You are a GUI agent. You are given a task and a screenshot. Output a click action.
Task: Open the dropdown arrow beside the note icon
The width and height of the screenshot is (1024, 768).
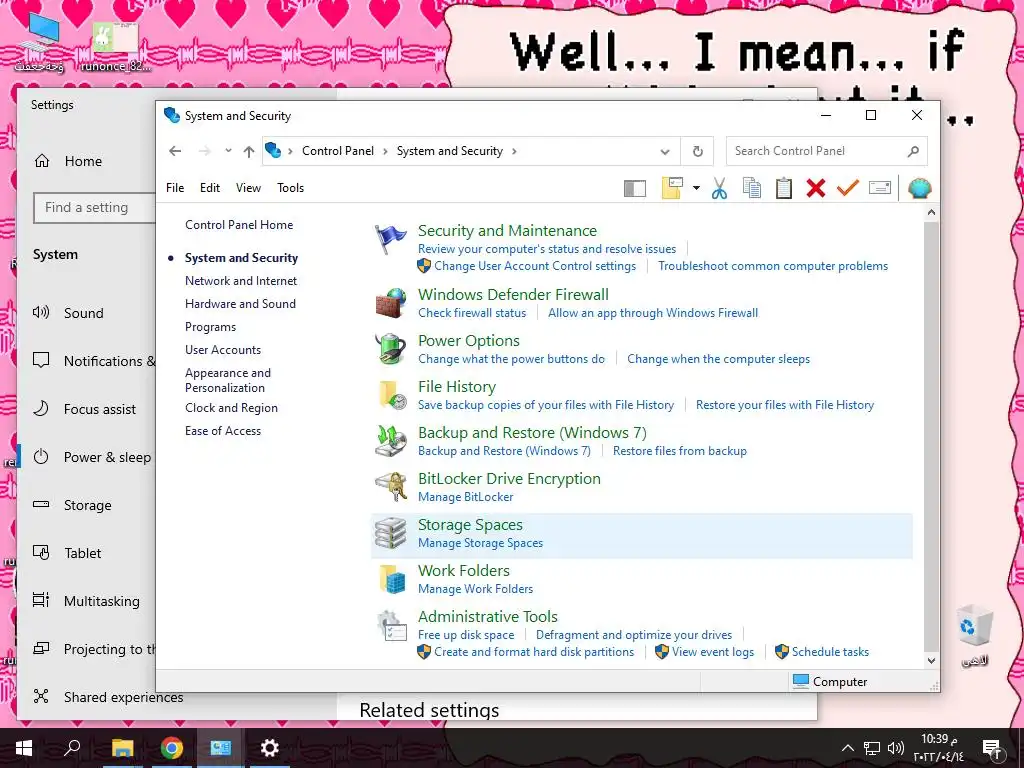click(696, 189)
